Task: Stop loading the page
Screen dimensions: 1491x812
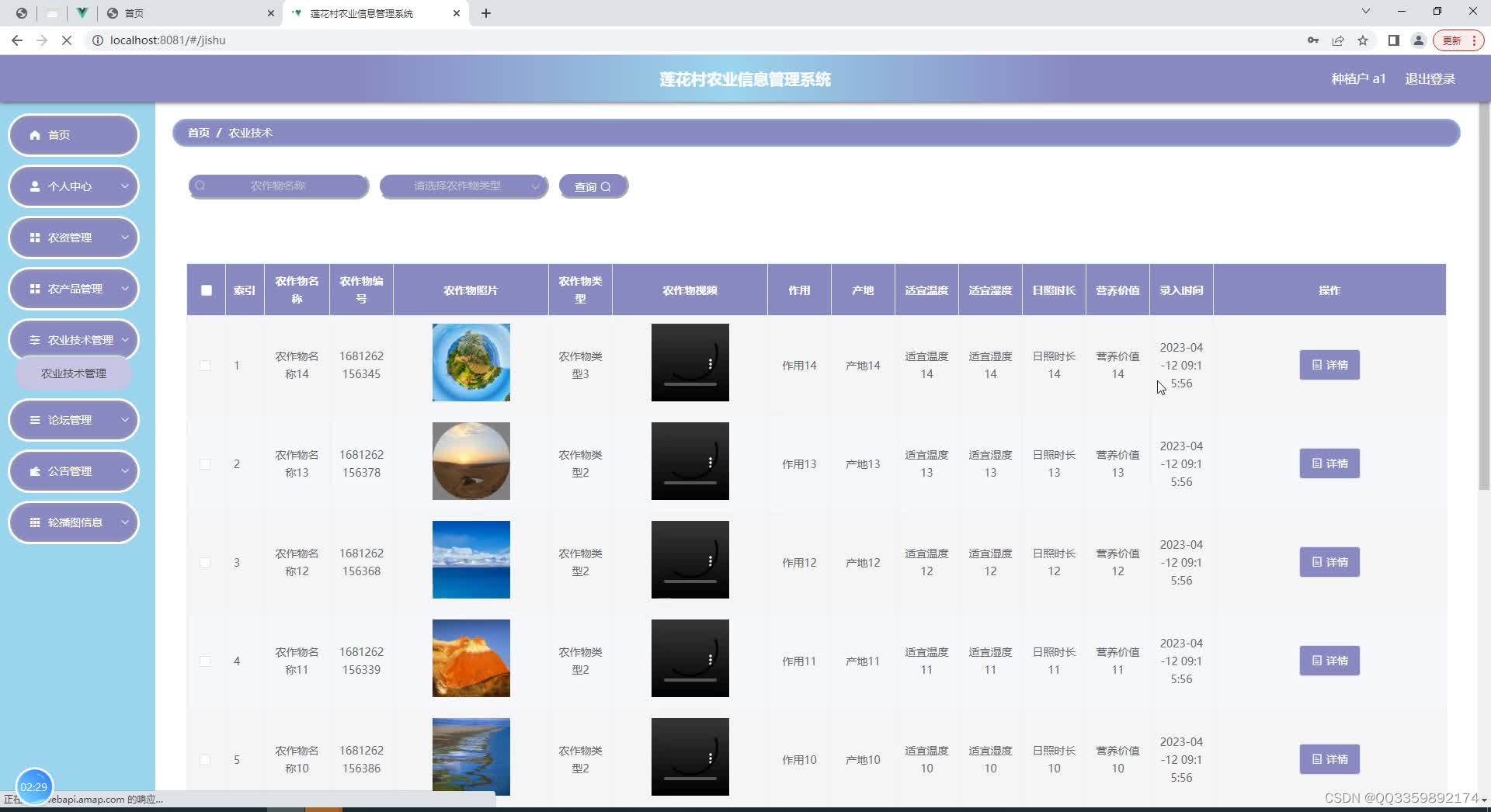Action: click(x=67, y=40)
